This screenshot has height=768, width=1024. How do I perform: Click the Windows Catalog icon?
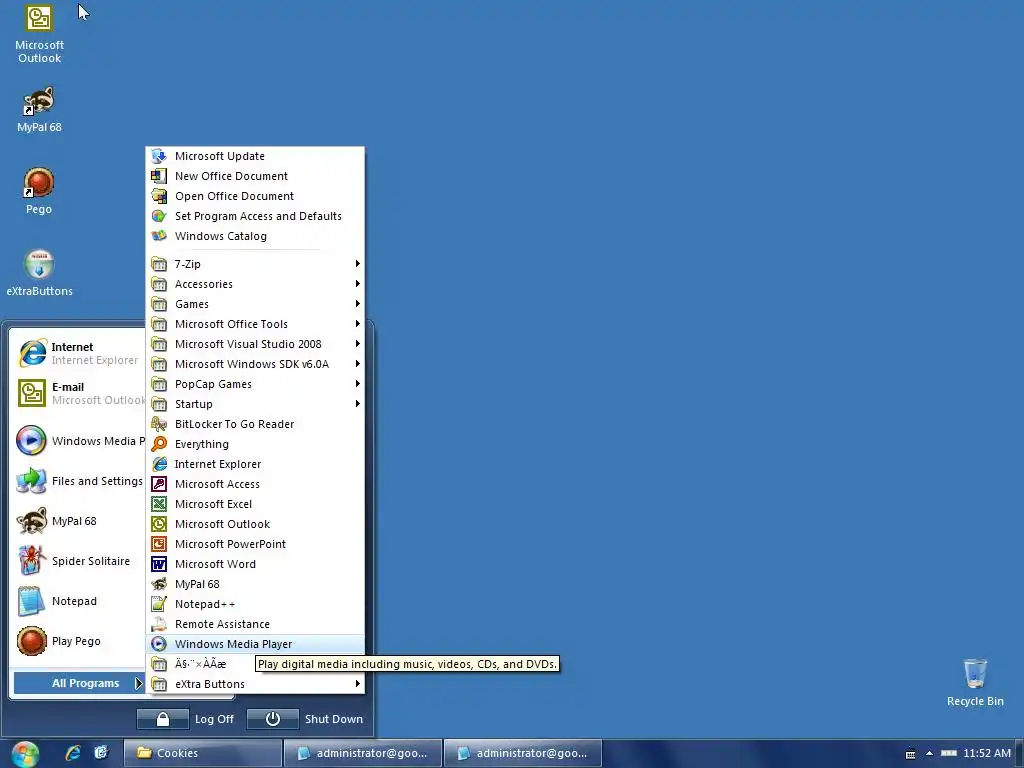point(159,236)
